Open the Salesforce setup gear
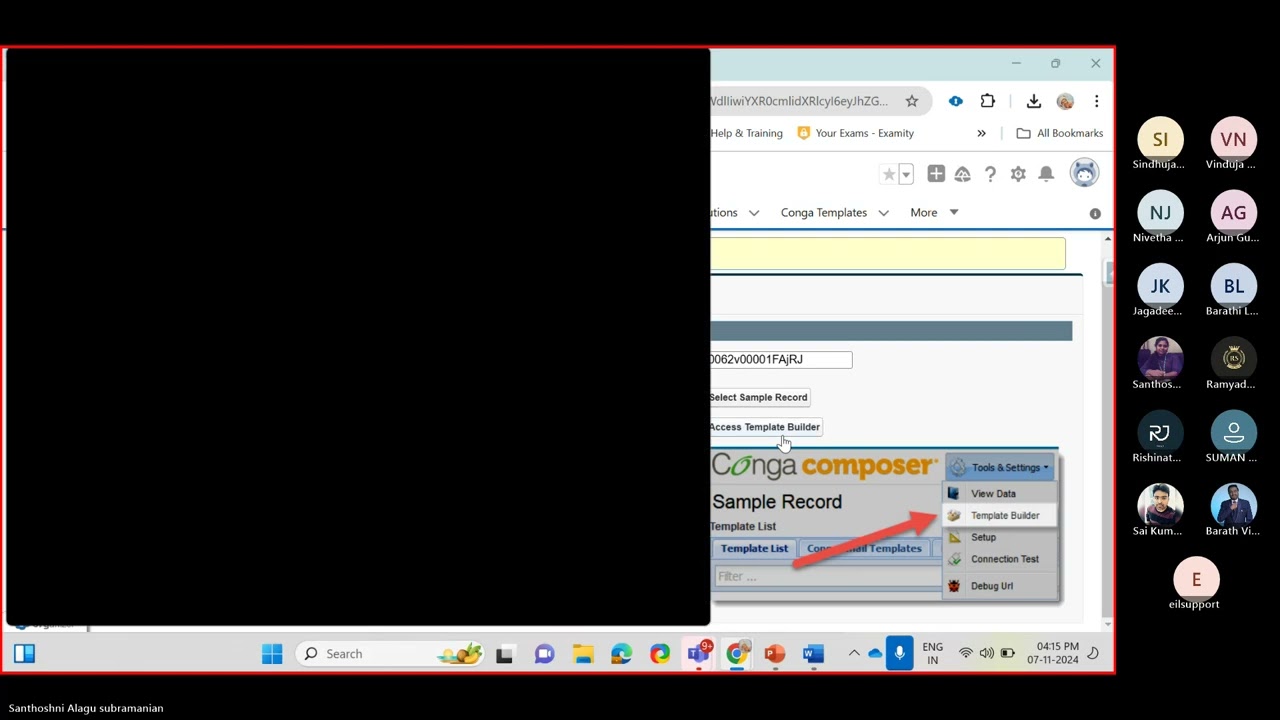The width and height of the screenshot is (1280, 720). [x=1018, y=174]
